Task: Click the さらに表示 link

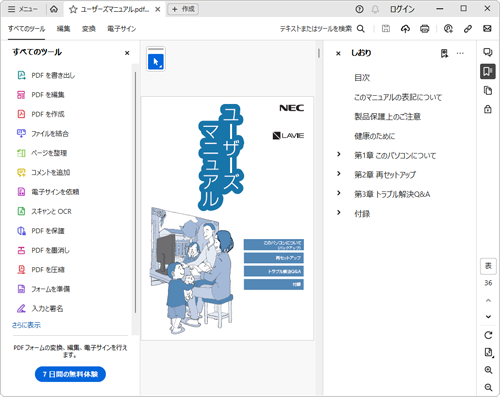Action: (26, 325)
